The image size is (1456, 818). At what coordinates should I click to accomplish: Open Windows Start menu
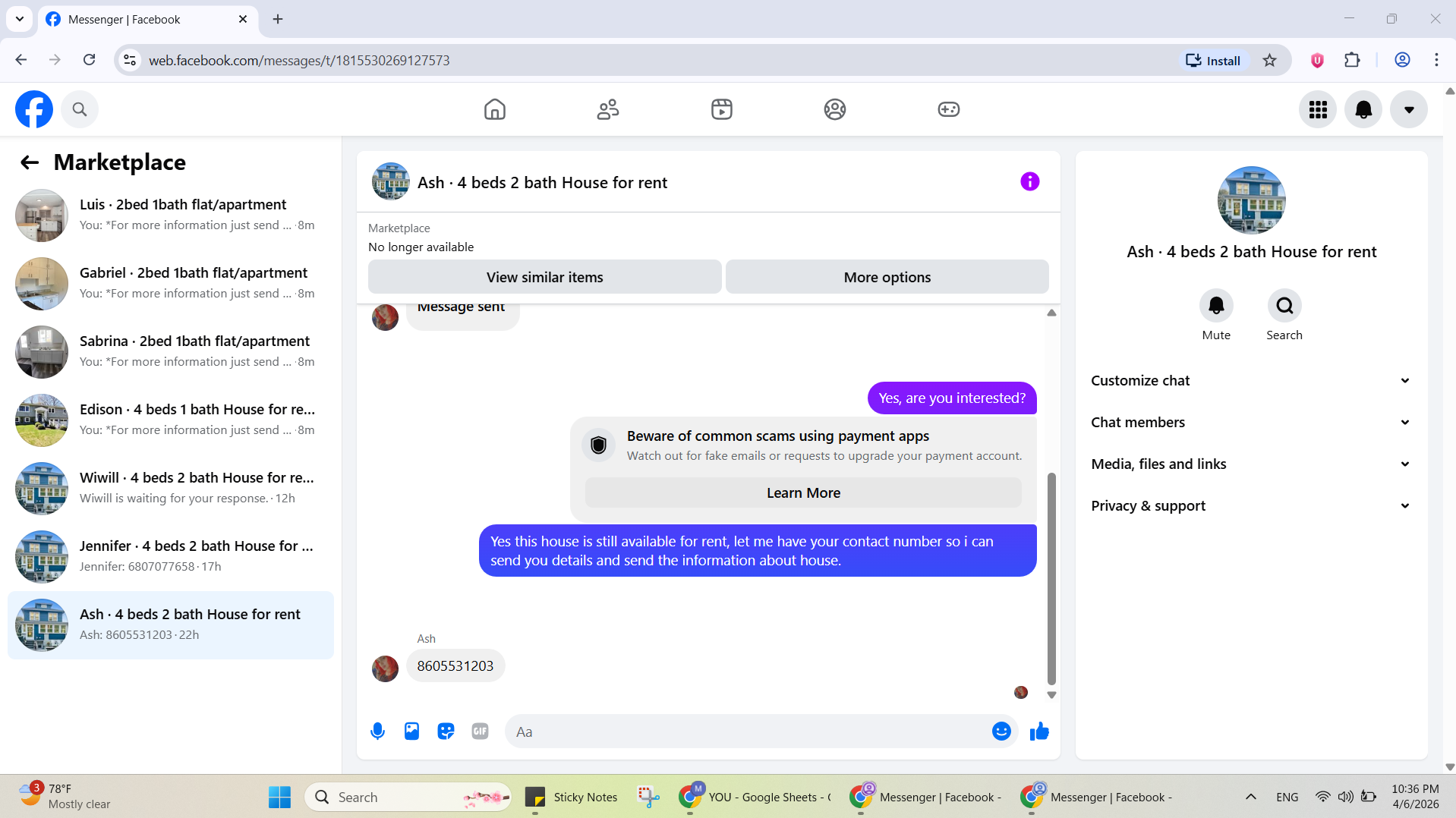click(x=279, y=797)
